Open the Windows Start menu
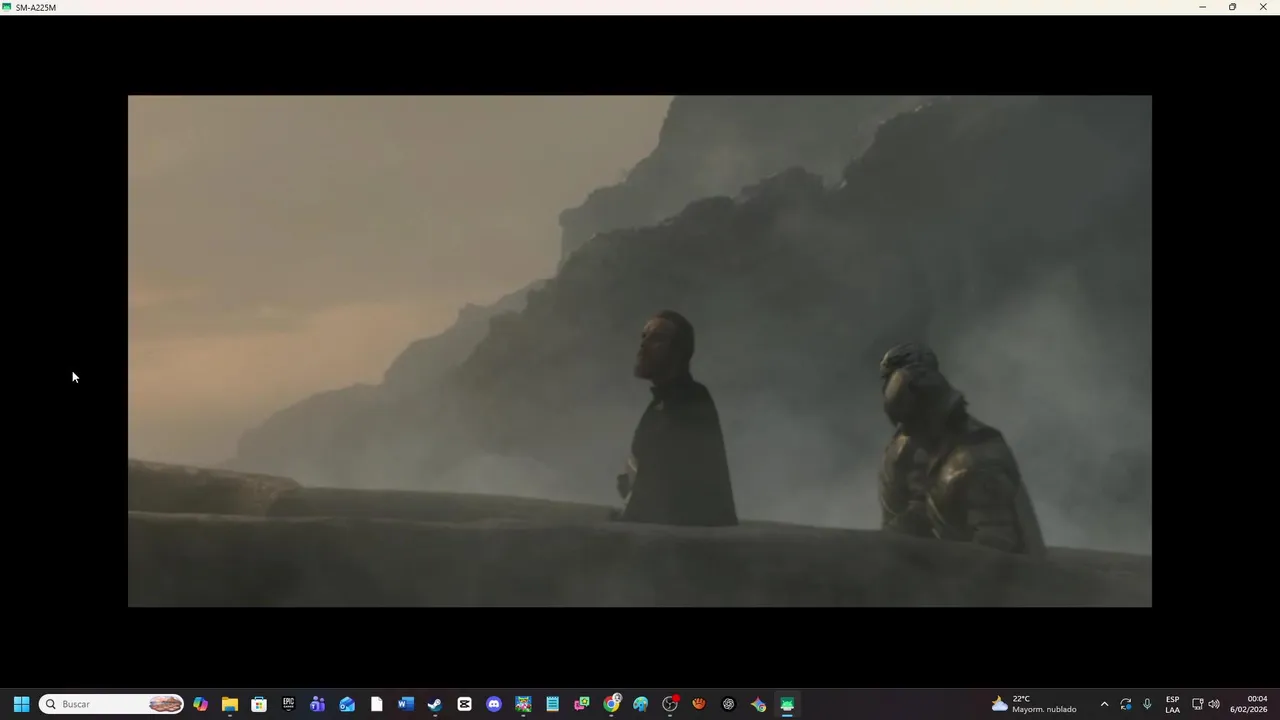The width and height of the screenshot is (1280, 720). click(x=21, y=704)
